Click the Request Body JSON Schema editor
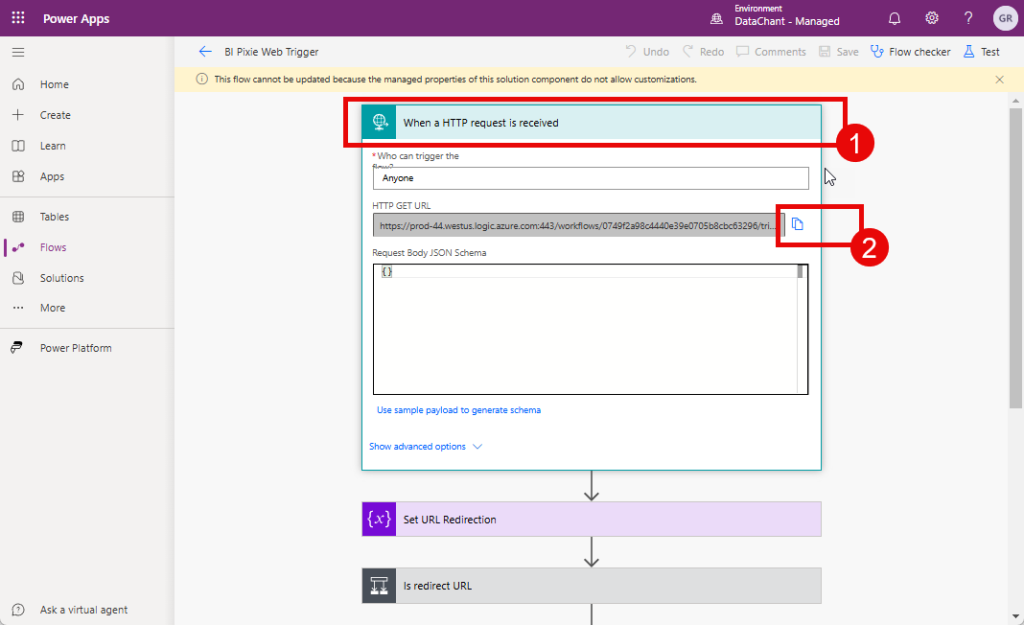1024x625 pixels. point(585,330)
